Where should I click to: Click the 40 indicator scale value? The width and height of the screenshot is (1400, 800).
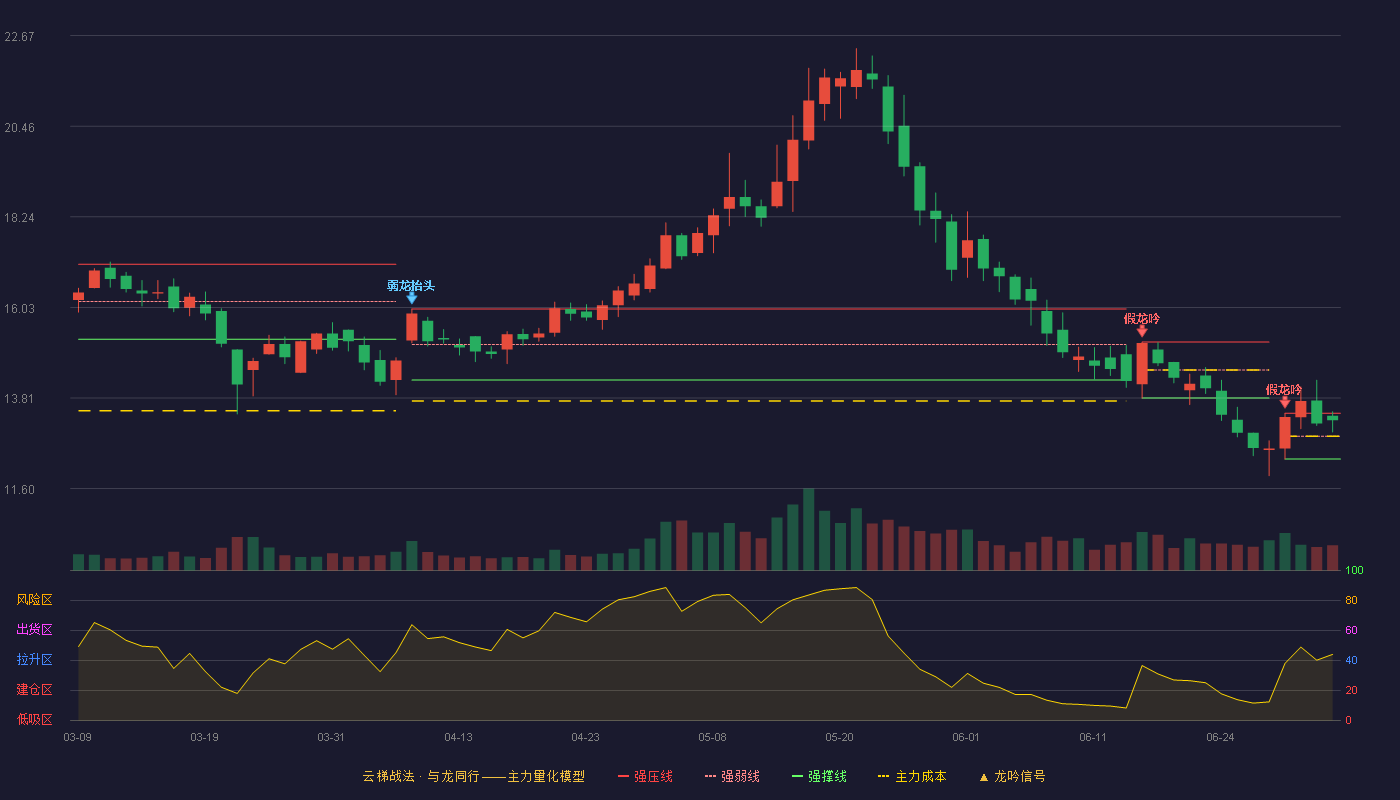point(1350,660)
